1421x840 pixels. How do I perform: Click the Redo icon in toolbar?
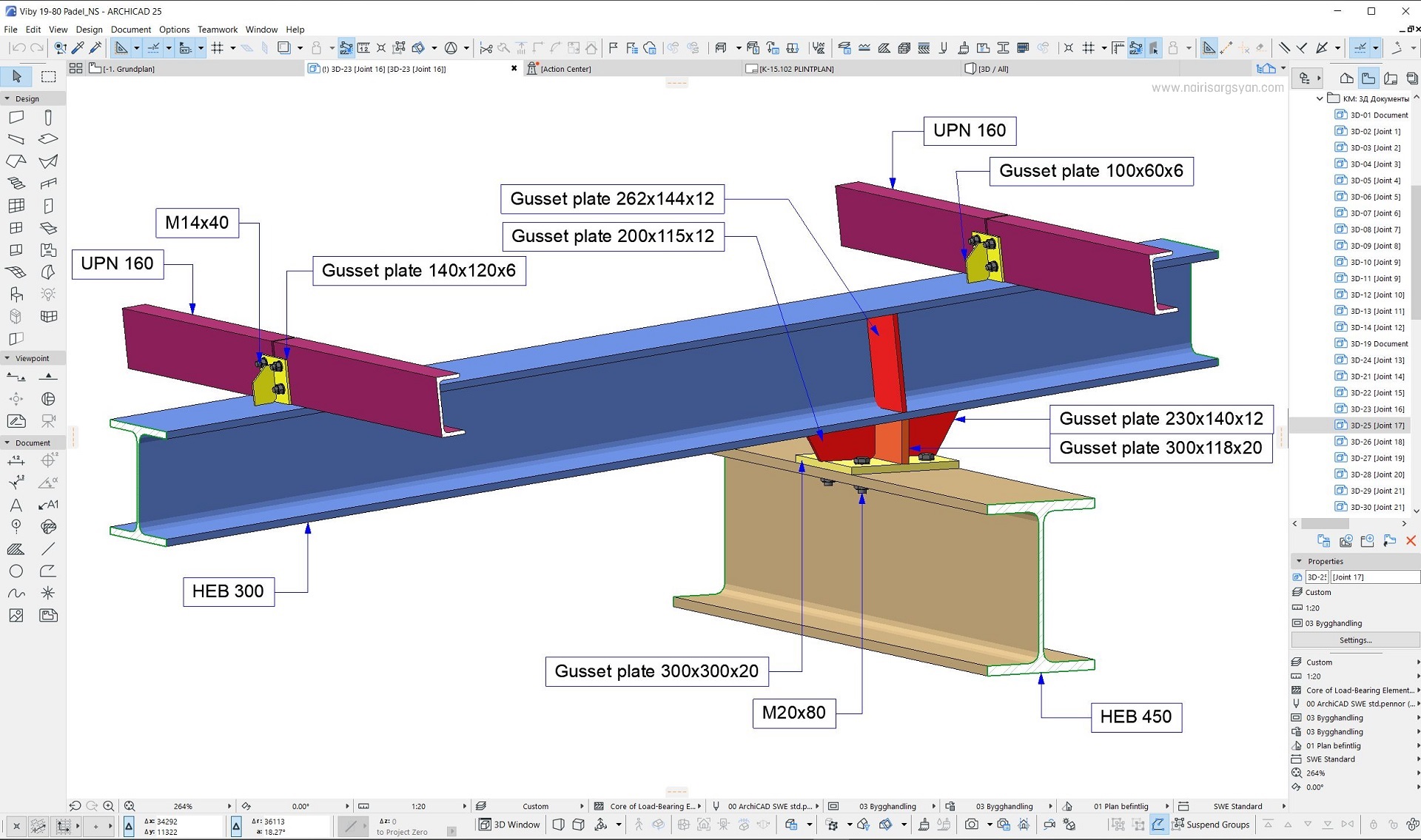click(37, 48)
